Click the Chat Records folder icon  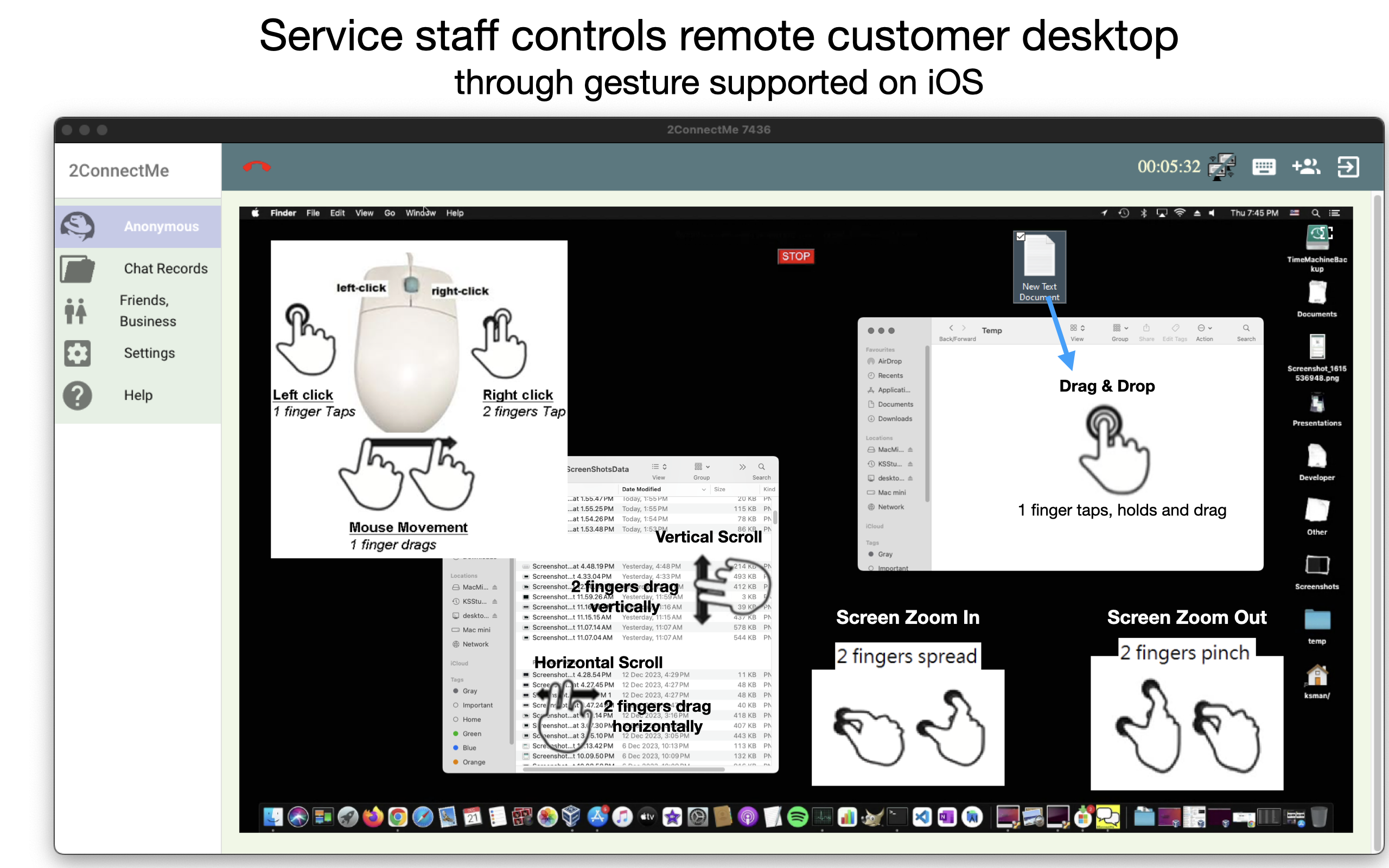tap(77, 269)
